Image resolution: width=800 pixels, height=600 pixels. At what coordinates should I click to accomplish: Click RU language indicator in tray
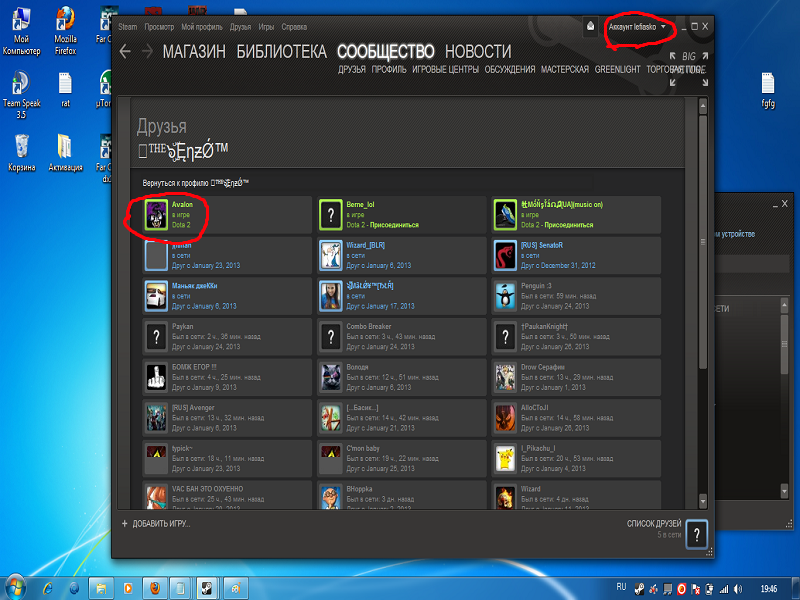coord(621,587)
